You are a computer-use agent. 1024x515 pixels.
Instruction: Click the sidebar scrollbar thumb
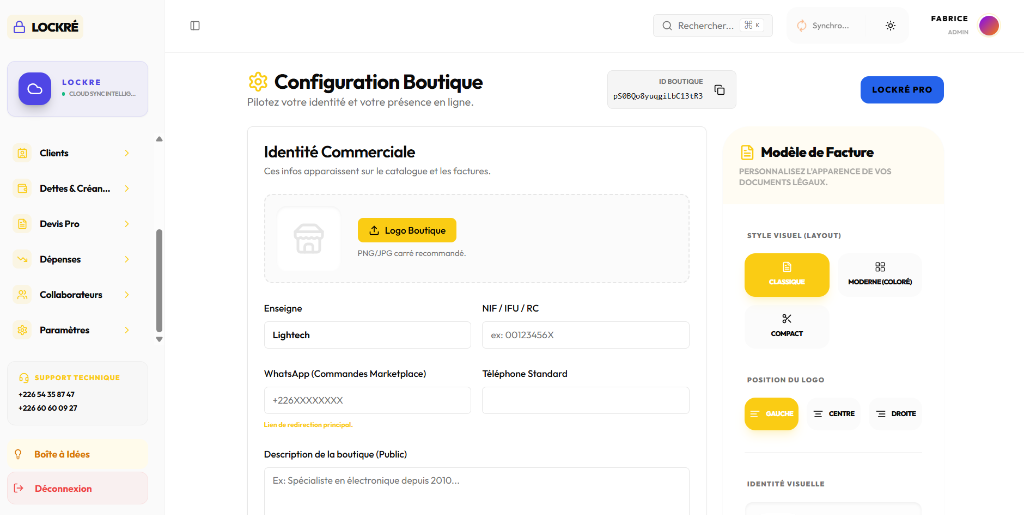click(x=159, y=280)
